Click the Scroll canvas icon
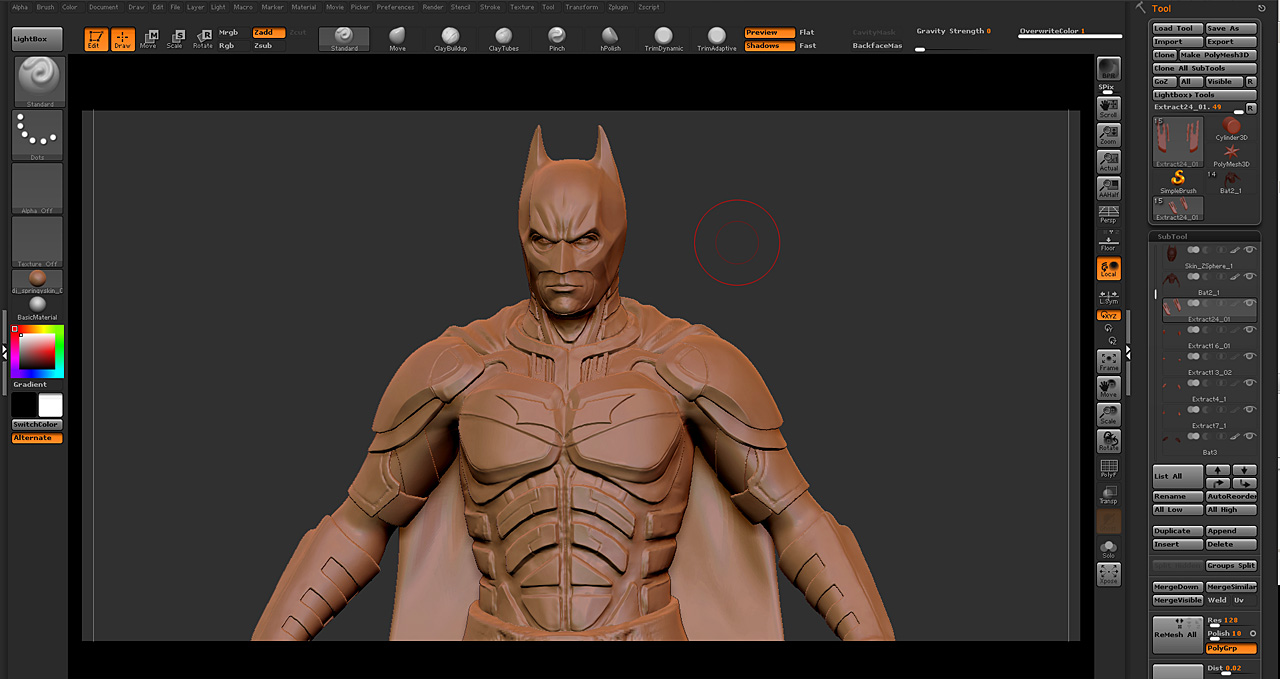Viewport: 1280px width, 679px height. coord(1108,108)
